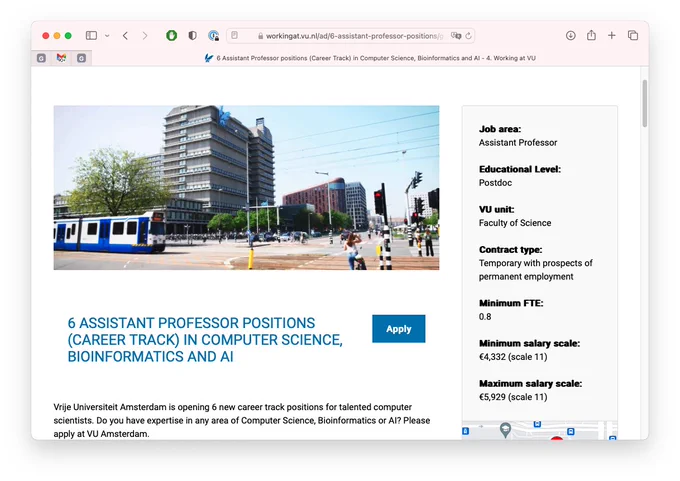This screenshot has width=680, height=481.
Task: Open the privacy report half-shield icon
Action: coord(193,36)
